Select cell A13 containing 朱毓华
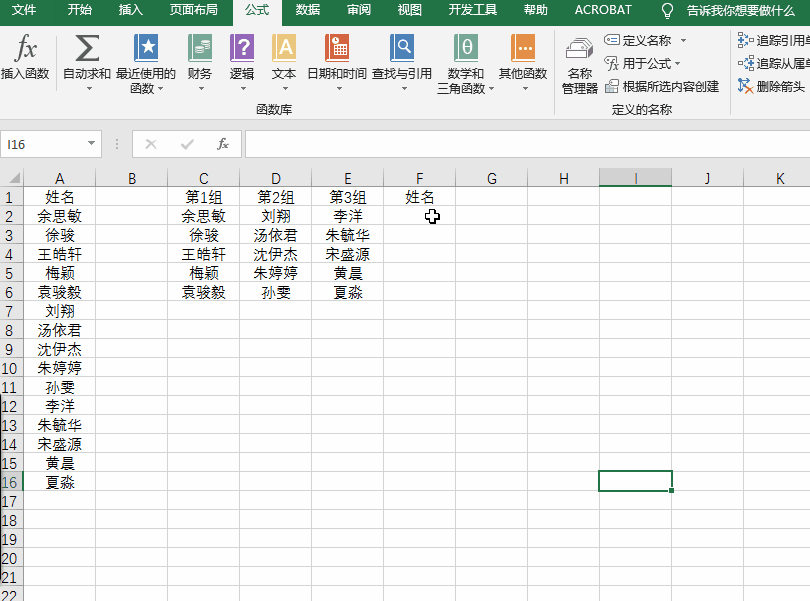 tap(59, 425)
